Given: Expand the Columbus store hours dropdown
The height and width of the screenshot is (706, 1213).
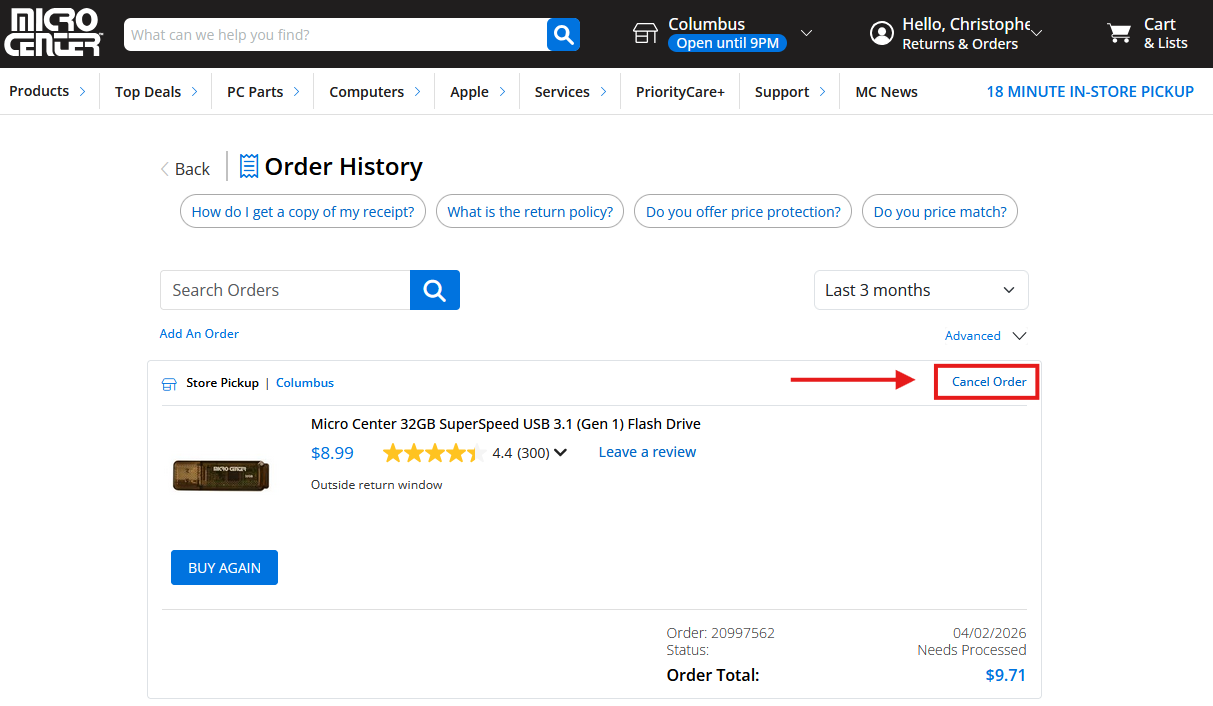Looking at the screenshot, I should point(806,34).
